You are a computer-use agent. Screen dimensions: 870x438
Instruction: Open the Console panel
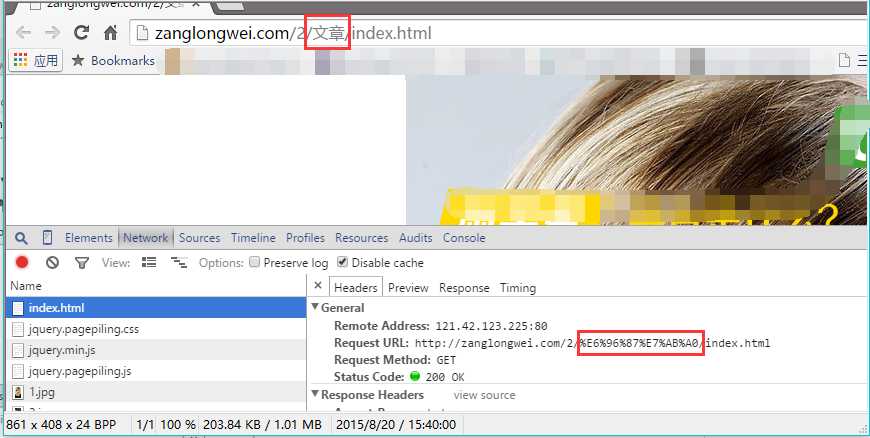click(464, 238)
